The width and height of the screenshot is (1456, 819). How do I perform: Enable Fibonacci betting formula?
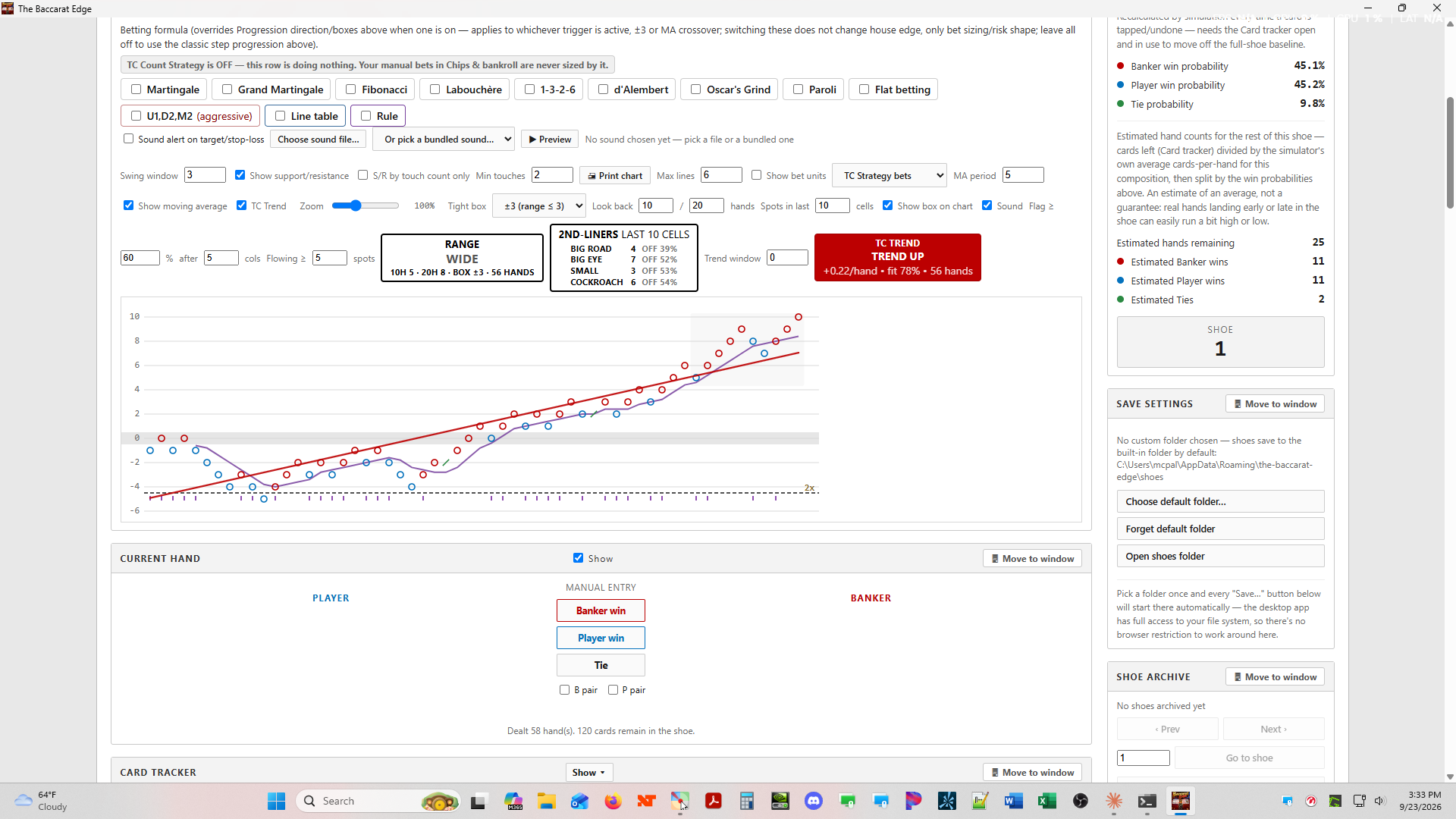(x=351, y=89)
